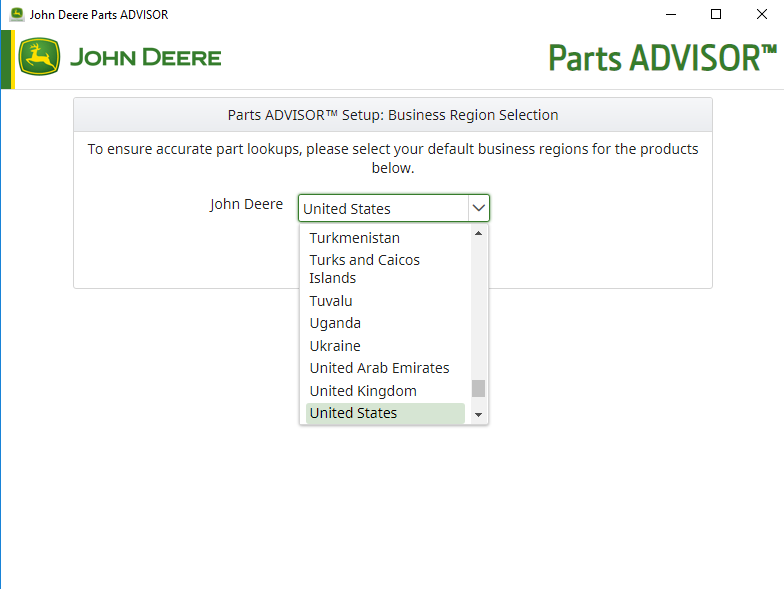The height and width of the screenshot is (589, 784).
Task: Select Ukraine from the country list
Action: [335, 346]
